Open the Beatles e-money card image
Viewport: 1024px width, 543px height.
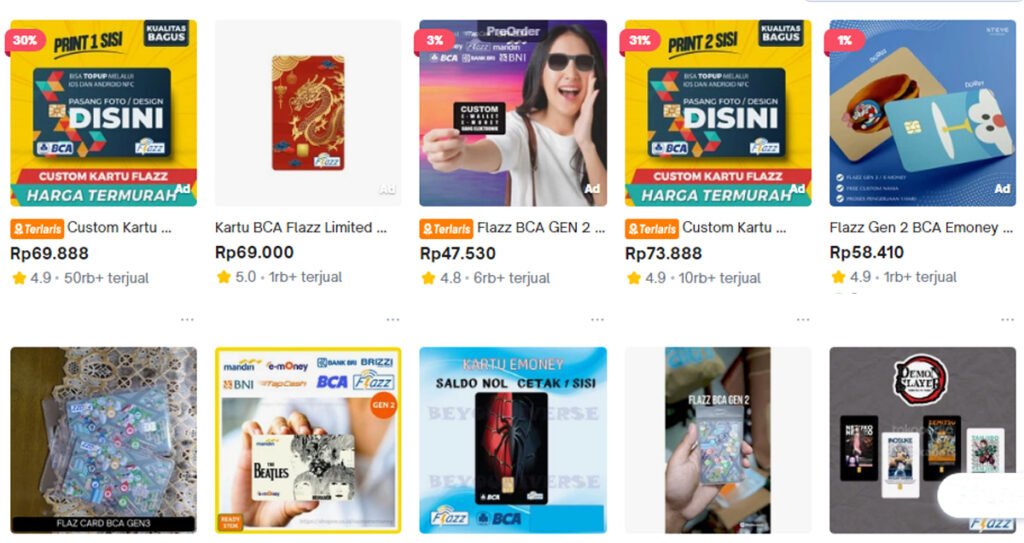pos(308,440)
